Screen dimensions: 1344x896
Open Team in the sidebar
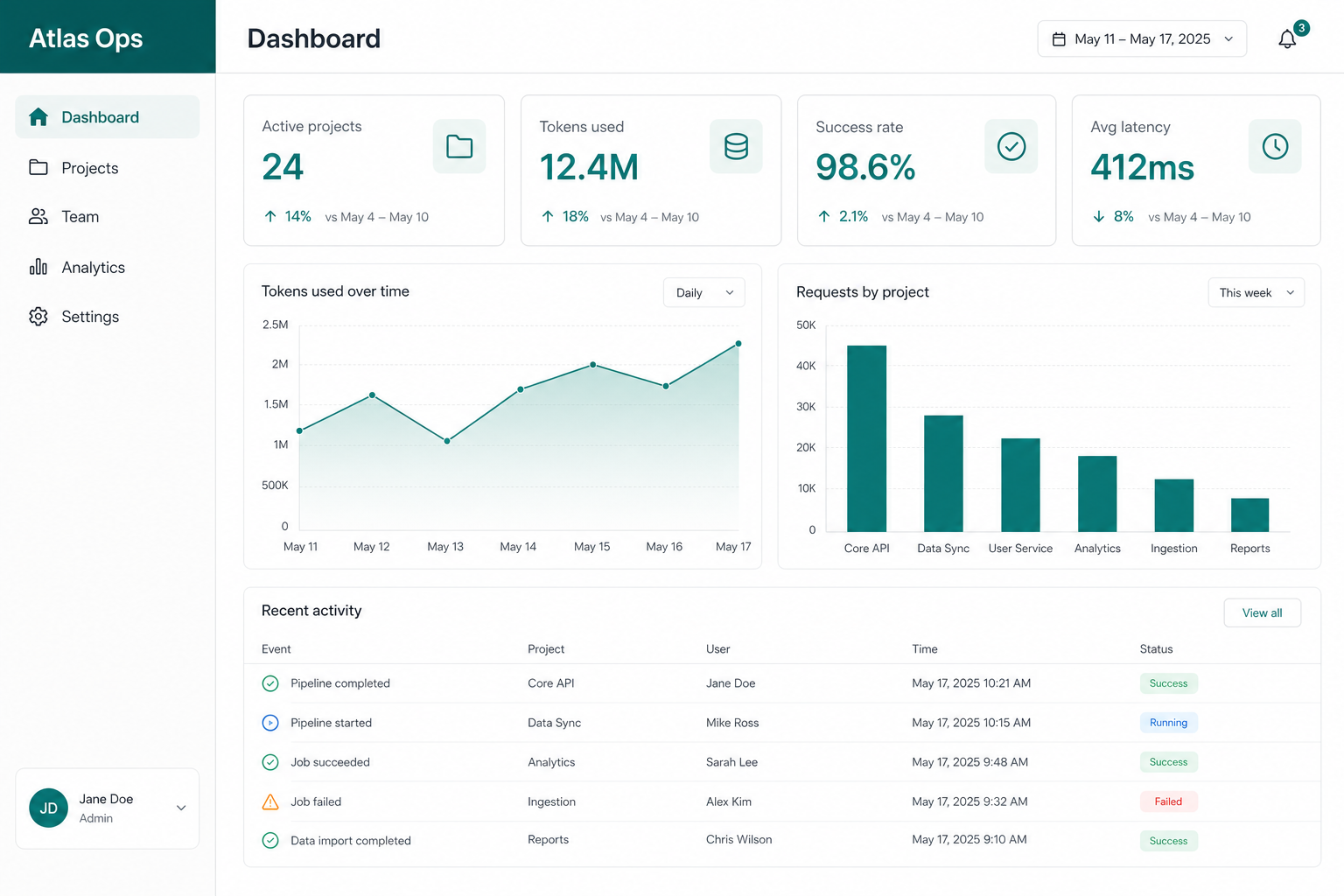(108, 216)
